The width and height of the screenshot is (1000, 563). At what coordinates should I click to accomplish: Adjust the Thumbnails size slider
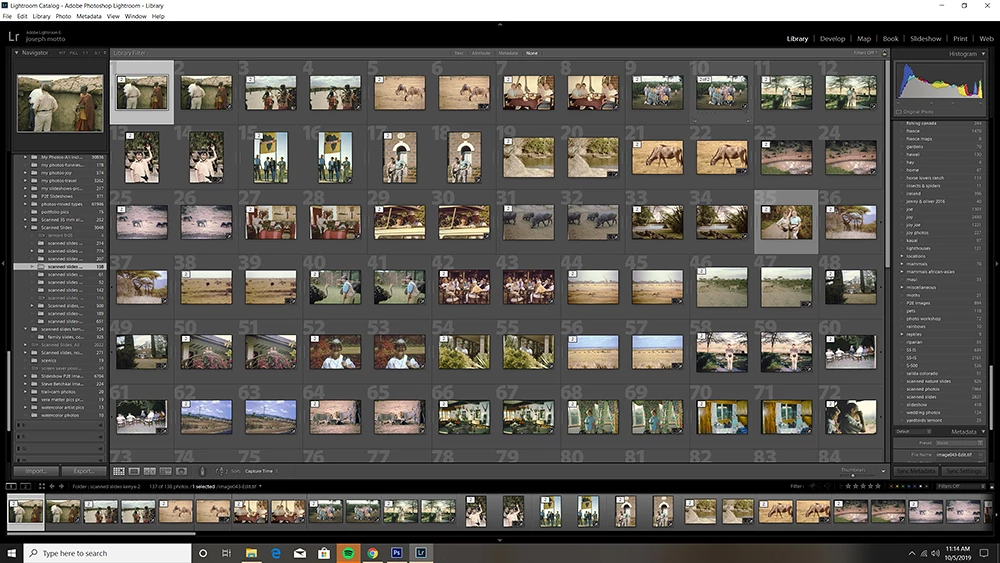tap(853, 474)
